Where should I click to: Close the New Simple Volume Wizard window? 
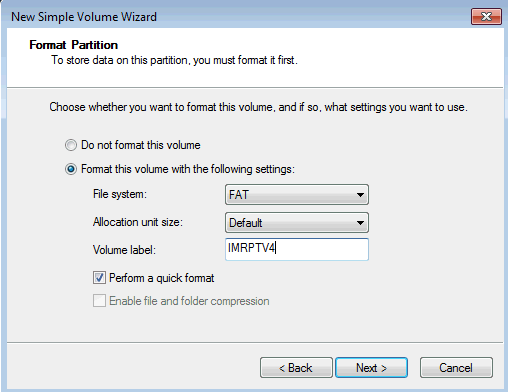pyautogui.click(x=486, y=16)
